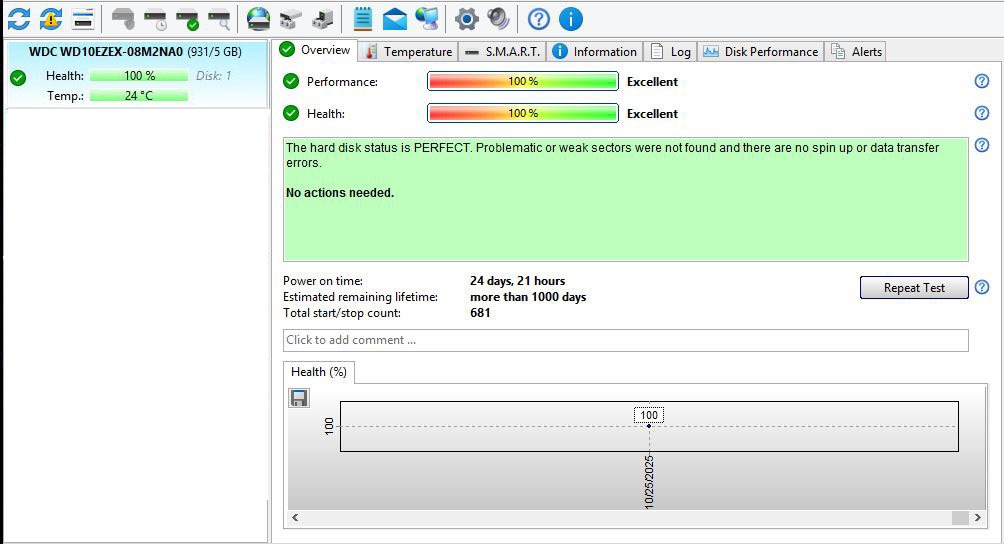The image size is (1004, 544).
Task: Click the globe over disk icon
Action: pos(258,18)
